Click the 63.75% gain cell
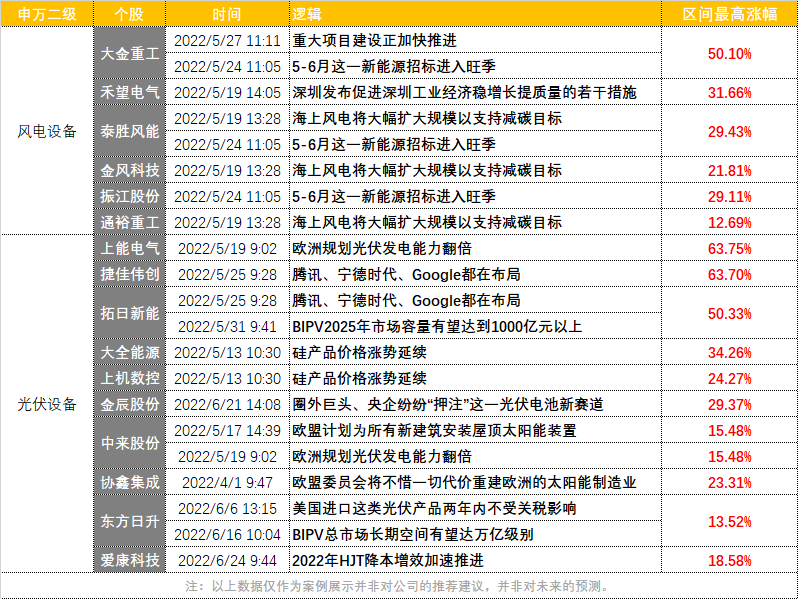 click(x=729, y=248)
